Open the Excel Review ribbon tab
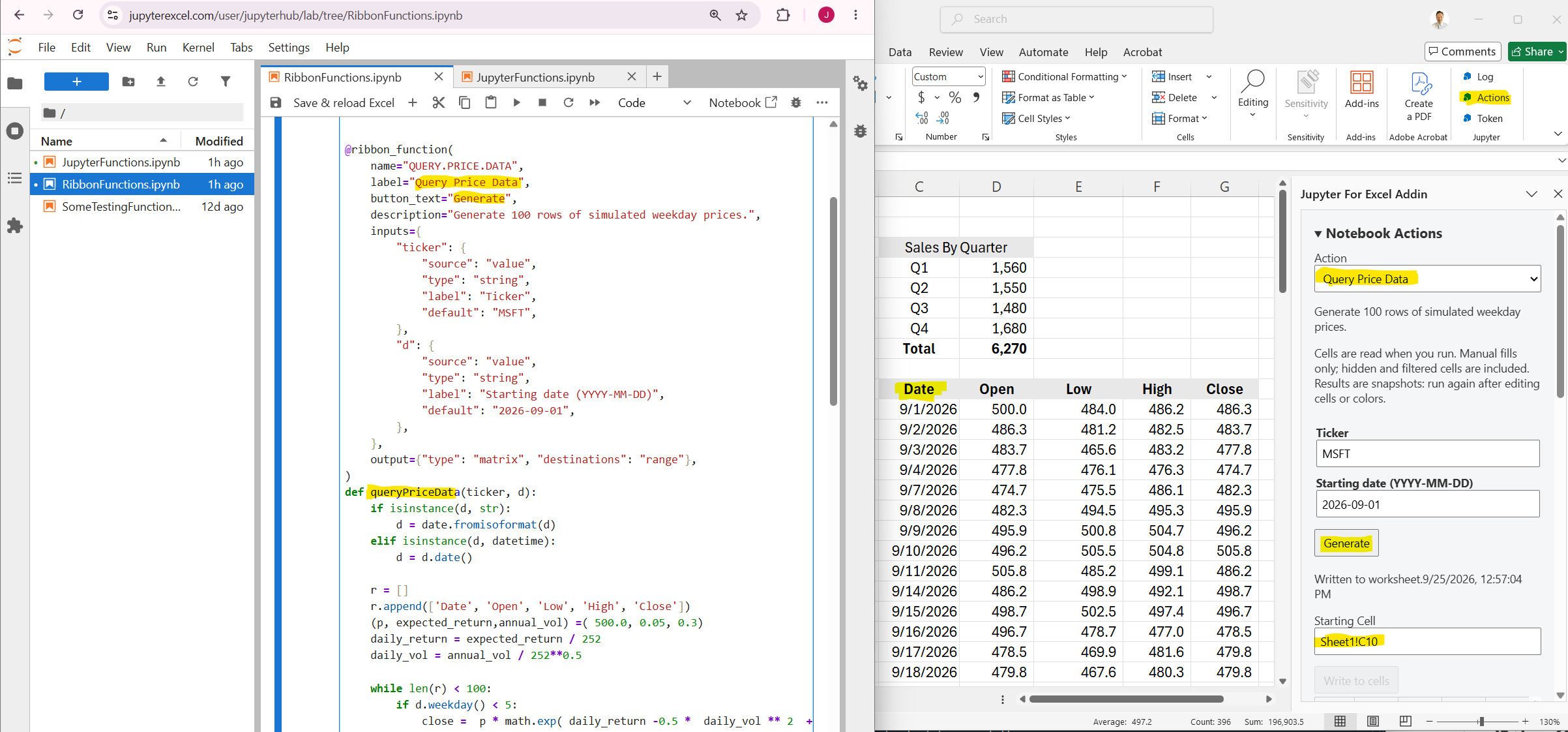The image size is (1568, 732). (x=945, y=52)
